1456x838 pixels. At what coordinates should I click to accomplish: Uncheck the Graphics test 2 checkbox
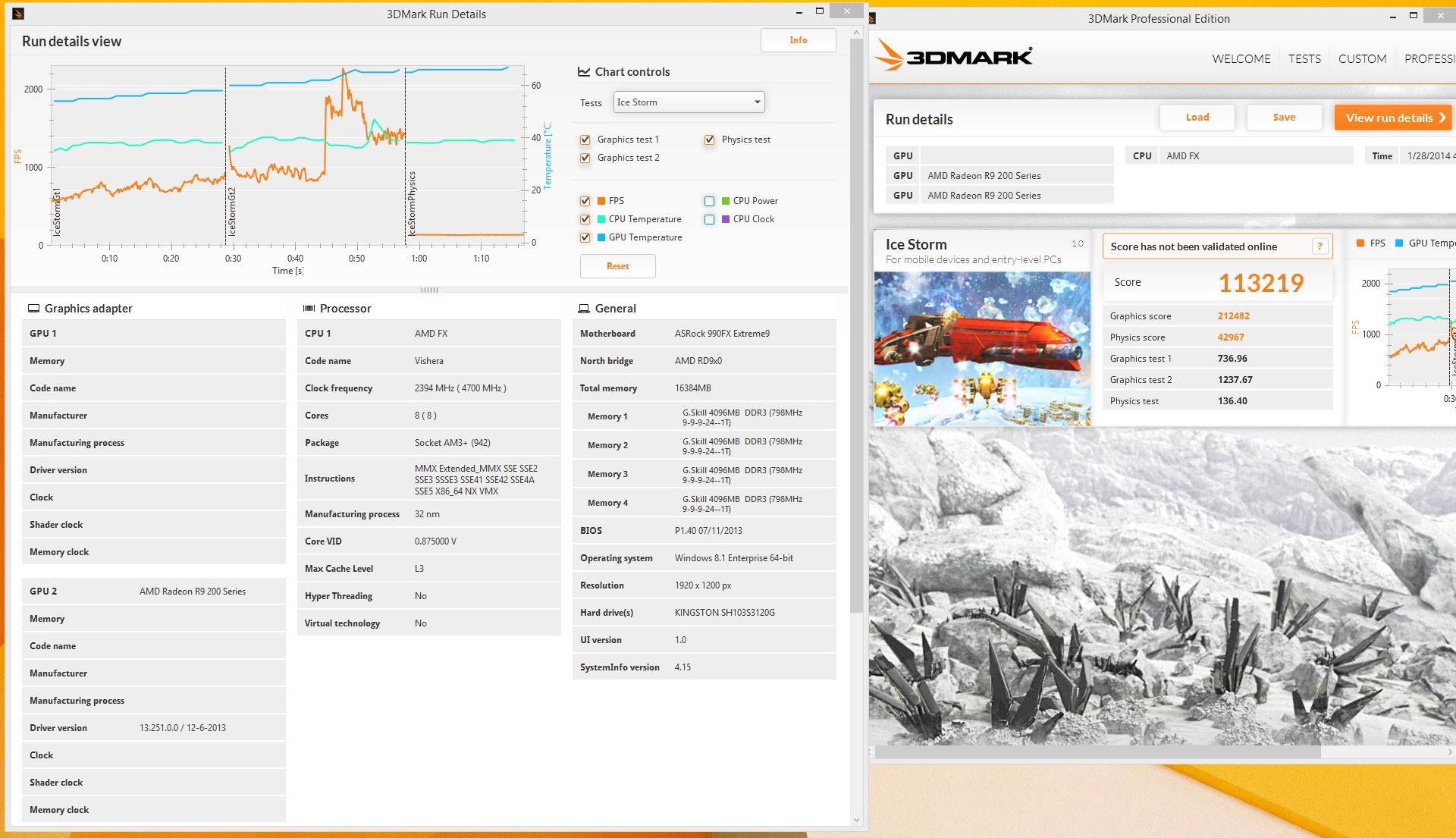[585, 158]
